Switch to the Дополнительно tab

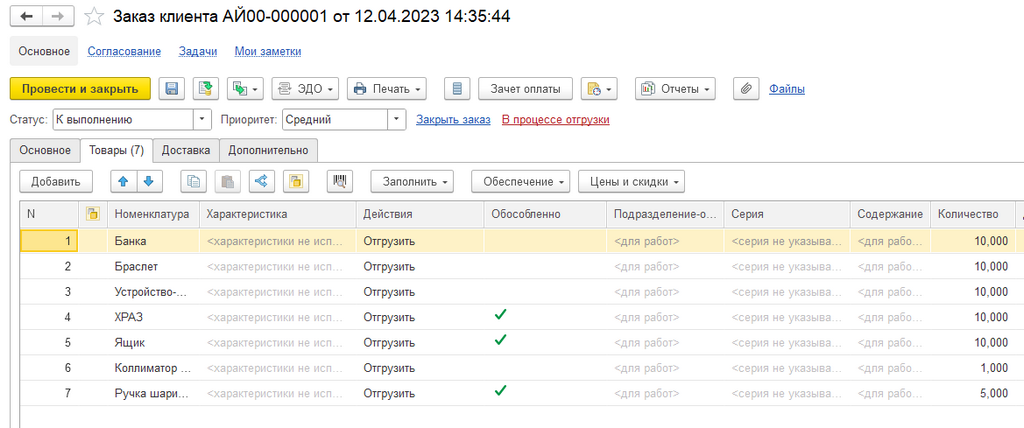pyautogui.click(x=268, y=150)
